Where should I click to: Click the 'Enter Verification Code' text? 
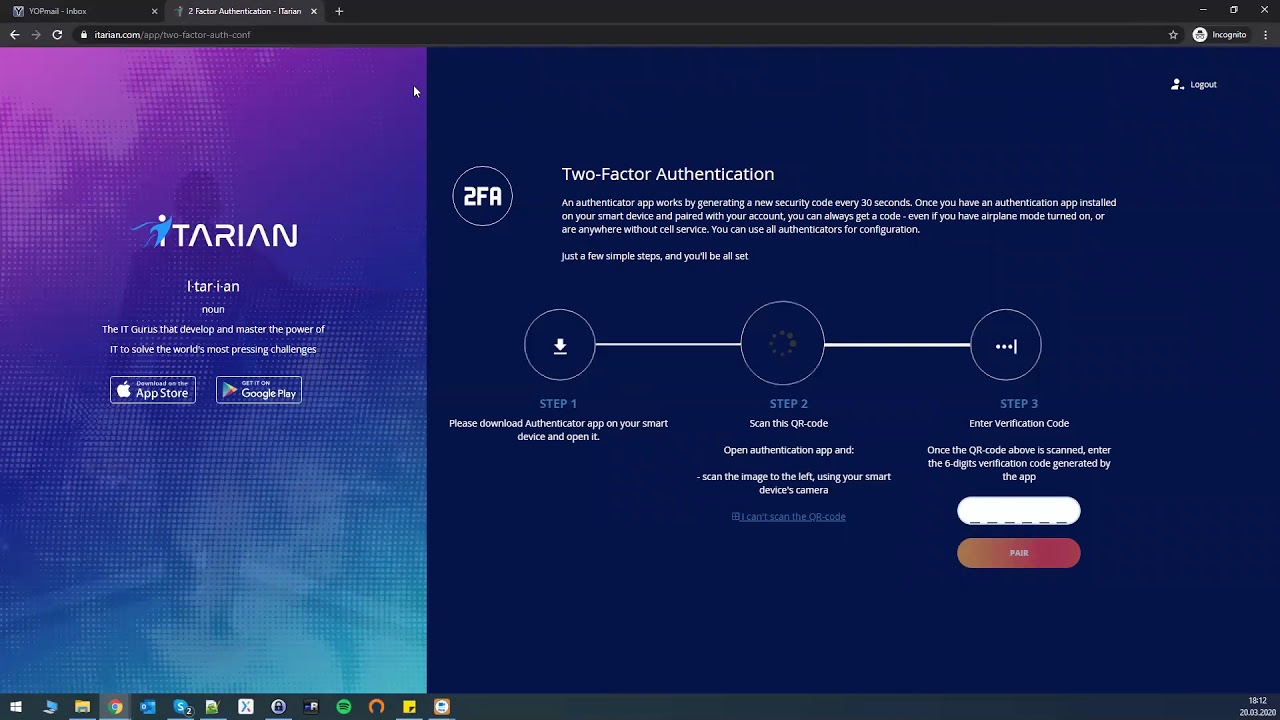coord(1019,423)
